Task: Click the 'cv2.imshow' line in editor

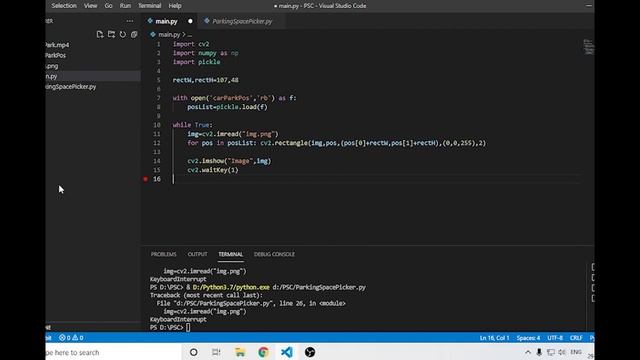Action: [229, 161]
